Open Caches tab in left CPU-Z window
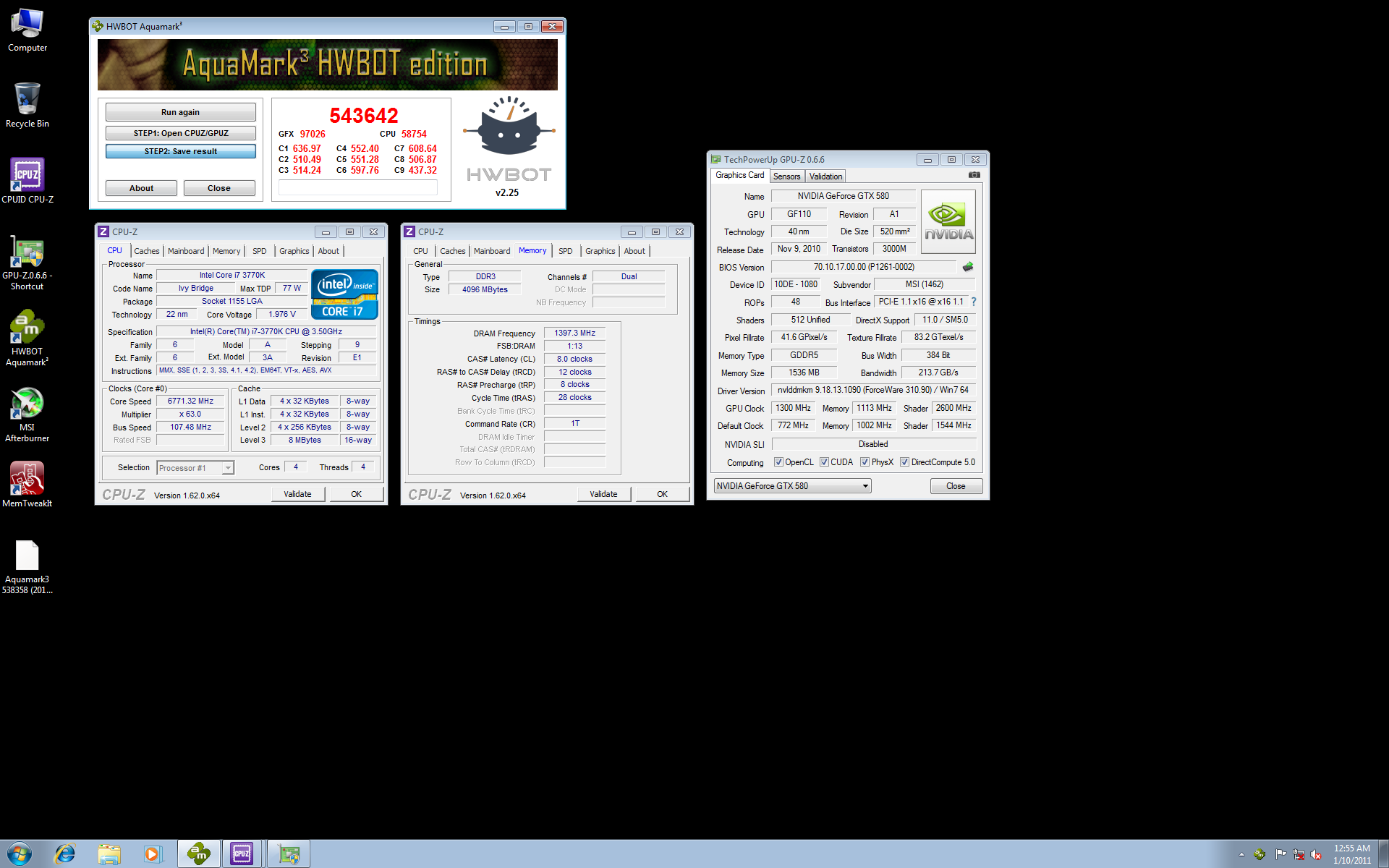The image size is (1389, 868). (x=147, y=251)
